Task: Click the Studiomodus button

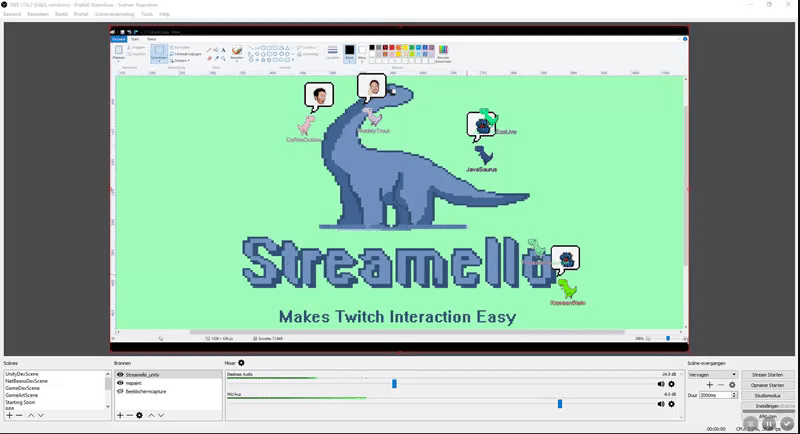Action: 767,396
